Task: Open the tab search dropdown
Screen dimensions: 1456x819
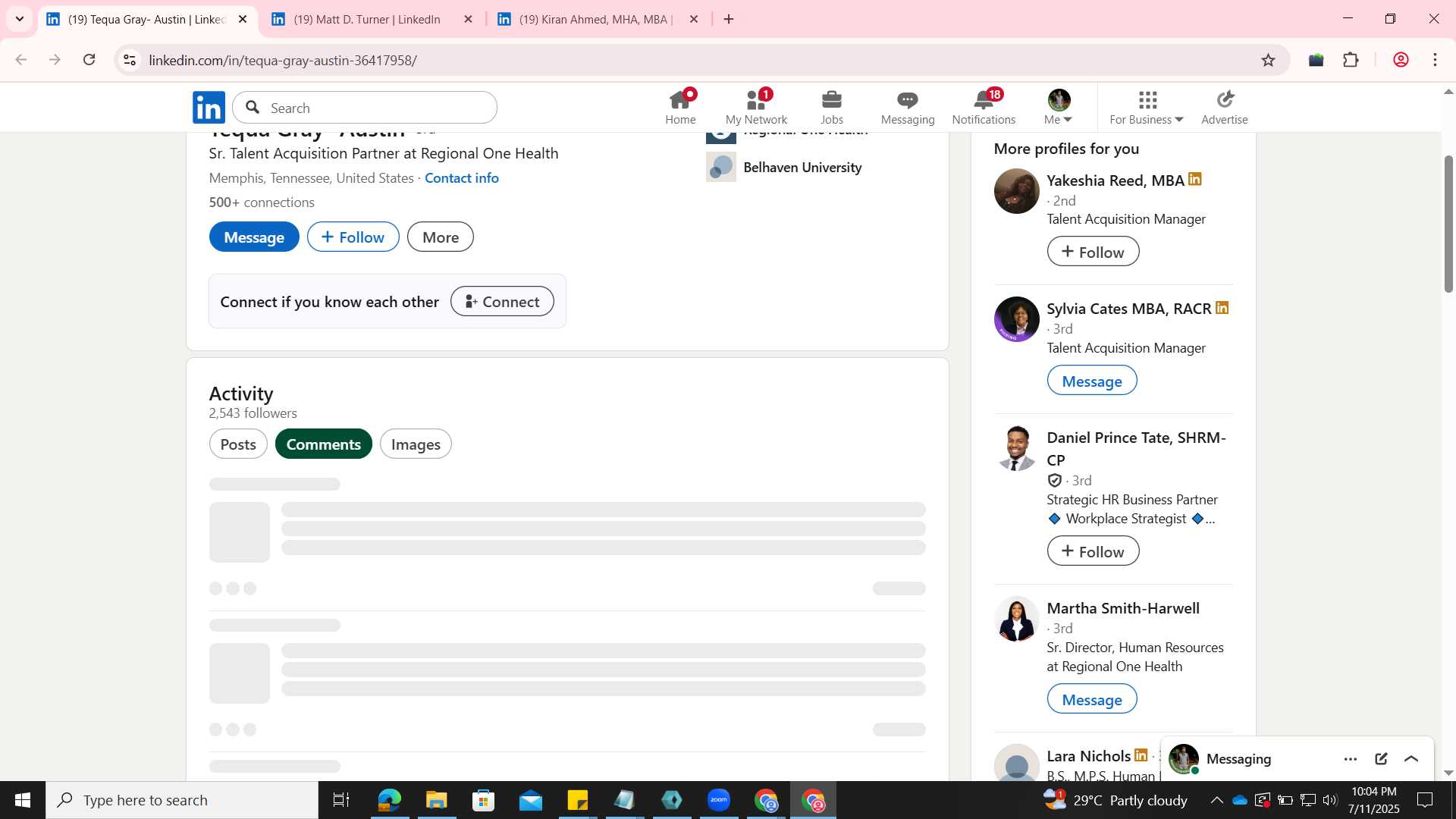Action: point(20,19)
